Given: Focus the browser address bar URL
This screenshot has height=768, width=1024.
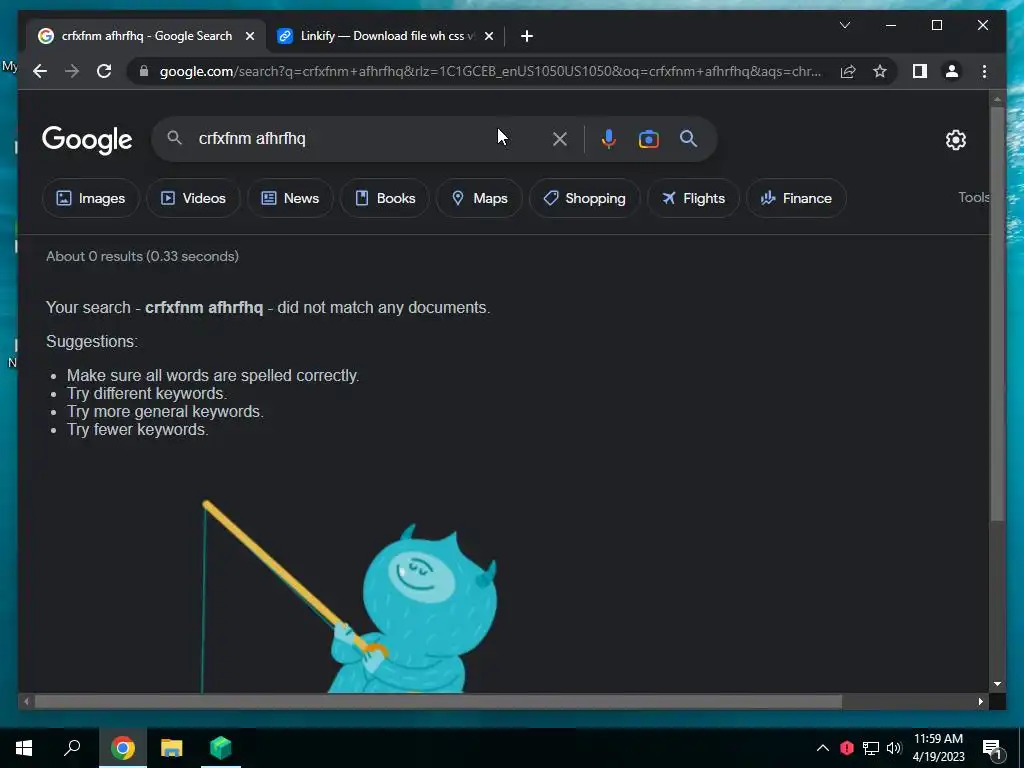Looking at the screenshot, I should (490, 71).
